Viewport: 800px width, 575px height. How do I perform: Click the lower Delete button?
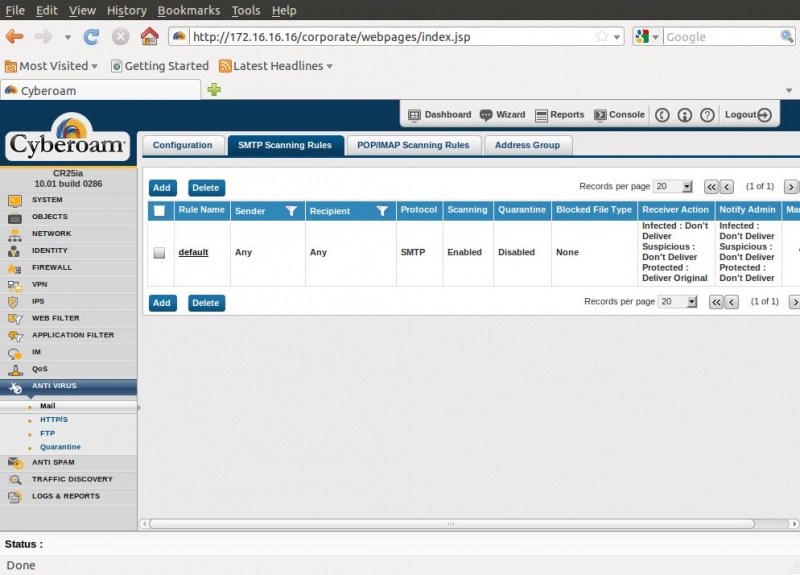click(206, 303)
